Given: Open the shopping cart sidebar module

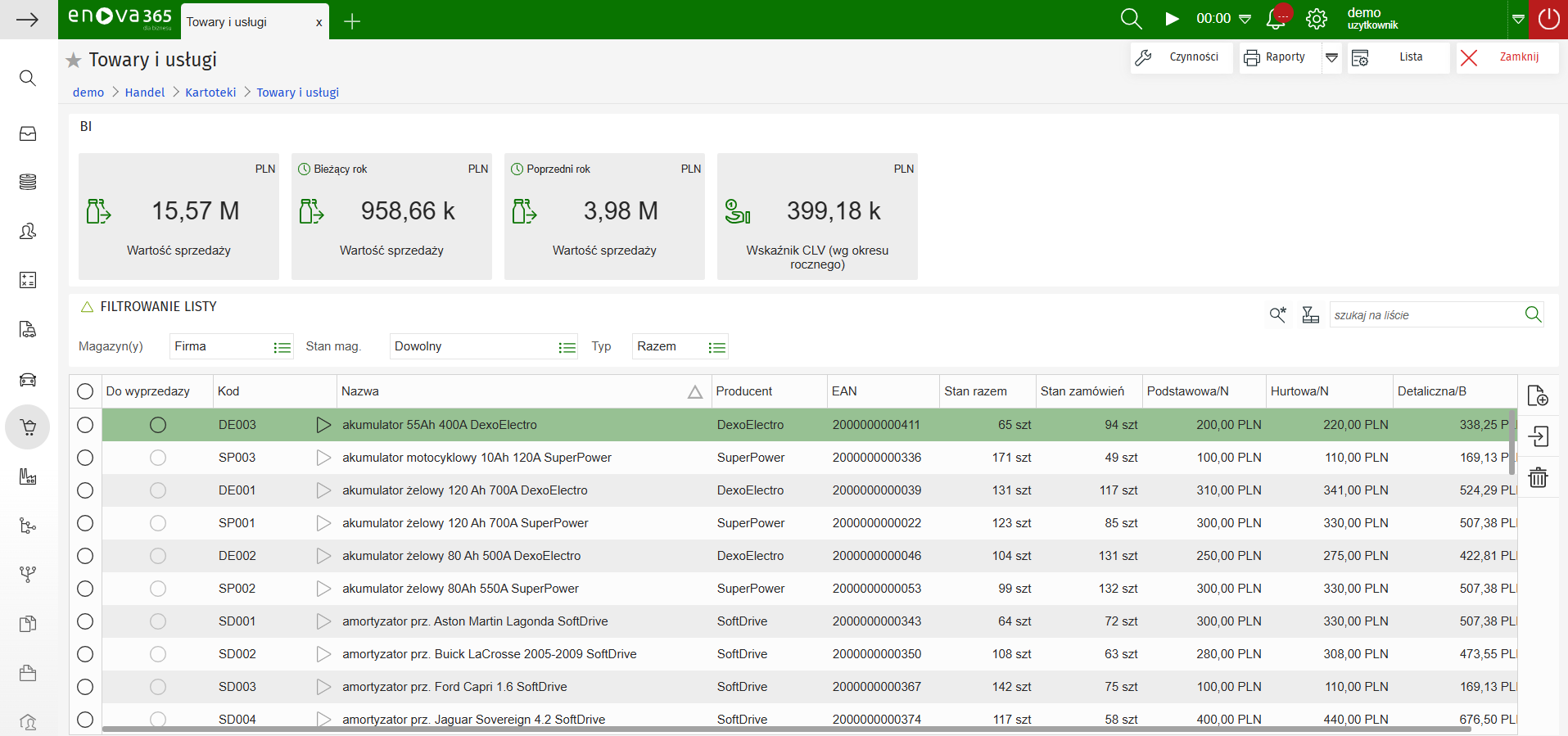Looking at the screenshot, I should tap(28, 427).
